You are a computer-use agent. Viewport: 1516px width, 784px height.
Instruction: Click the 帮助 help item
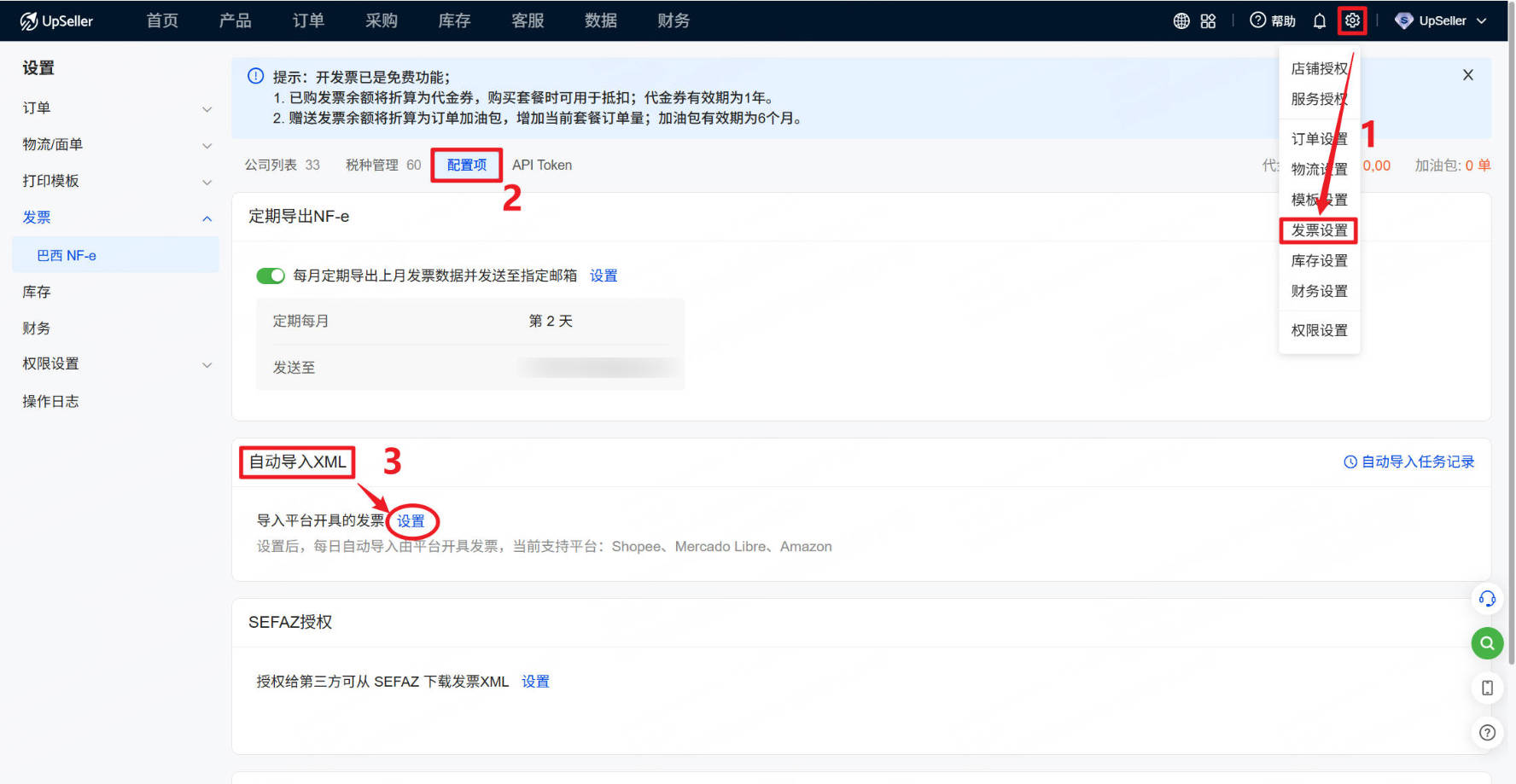point(1272,20)
